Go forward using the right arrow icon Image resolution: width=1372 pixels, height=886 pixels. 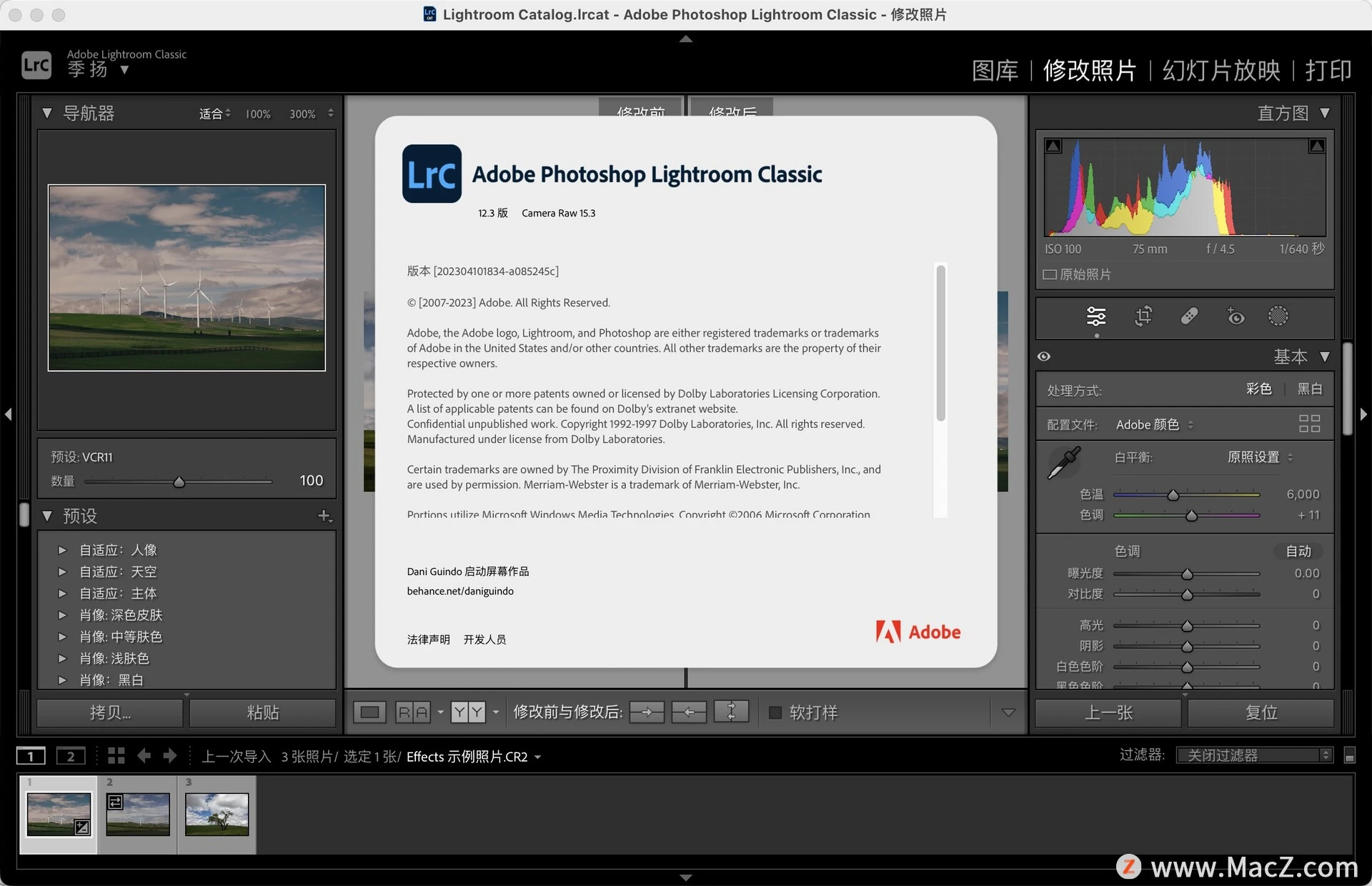click(170, 756)
